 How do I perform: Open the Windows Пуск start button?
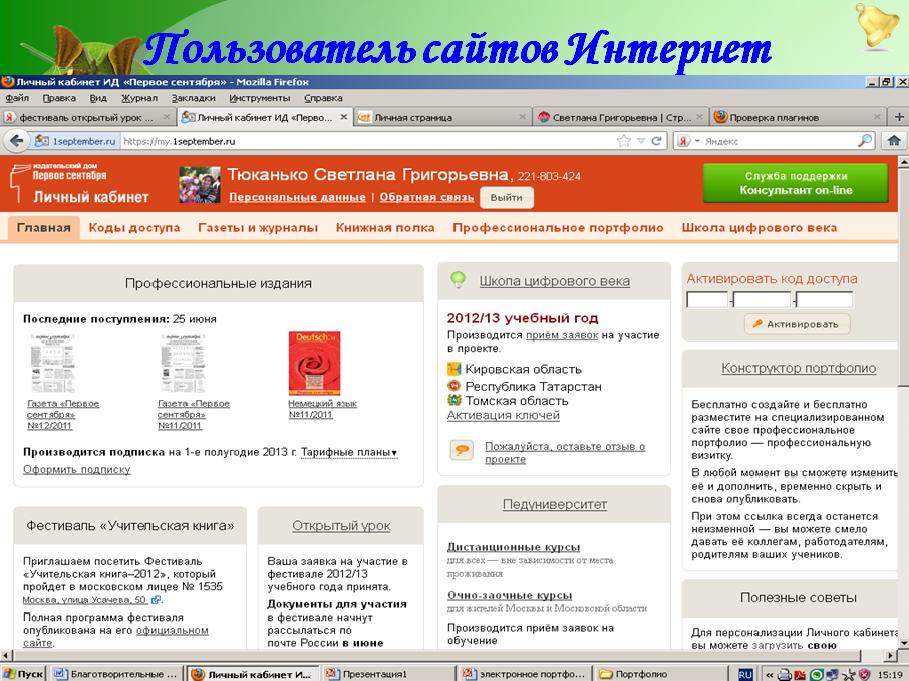(x=23, y=673)
